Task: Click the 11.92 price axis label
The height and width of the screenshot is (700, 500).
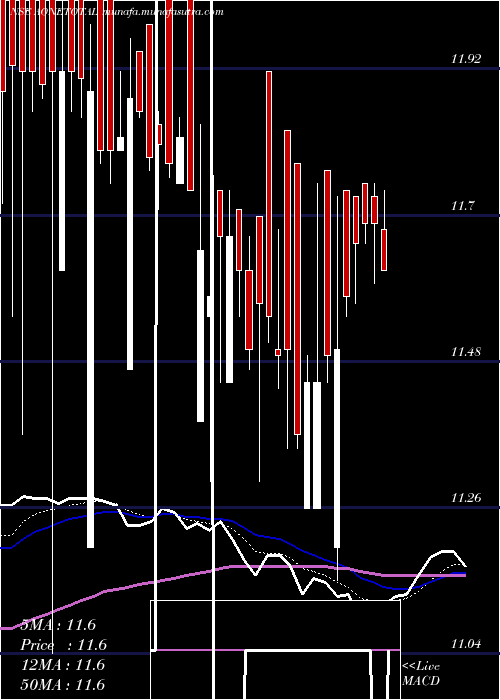Action: [466, 58]
